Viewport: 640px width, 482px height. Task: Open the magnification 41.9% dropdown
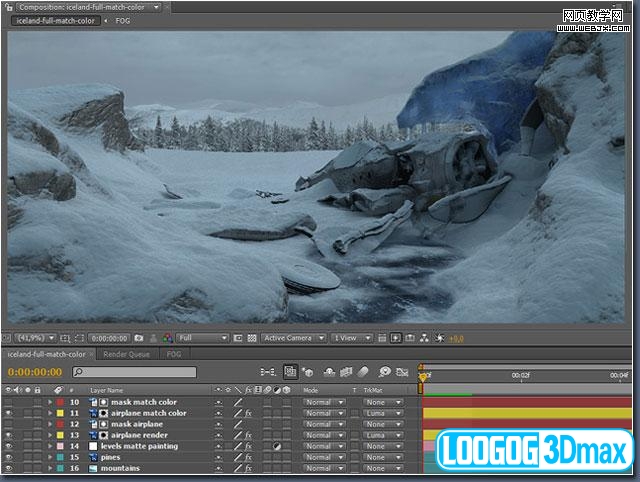[x=35, y=338]
